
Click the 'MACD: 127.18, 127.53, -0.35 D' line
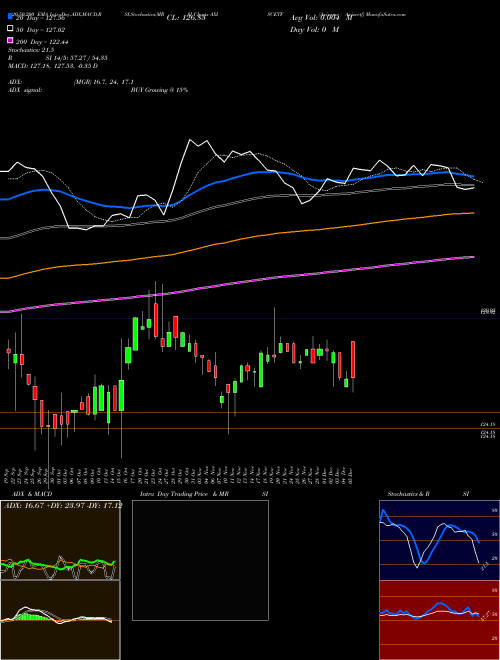(x=53, y=66)
